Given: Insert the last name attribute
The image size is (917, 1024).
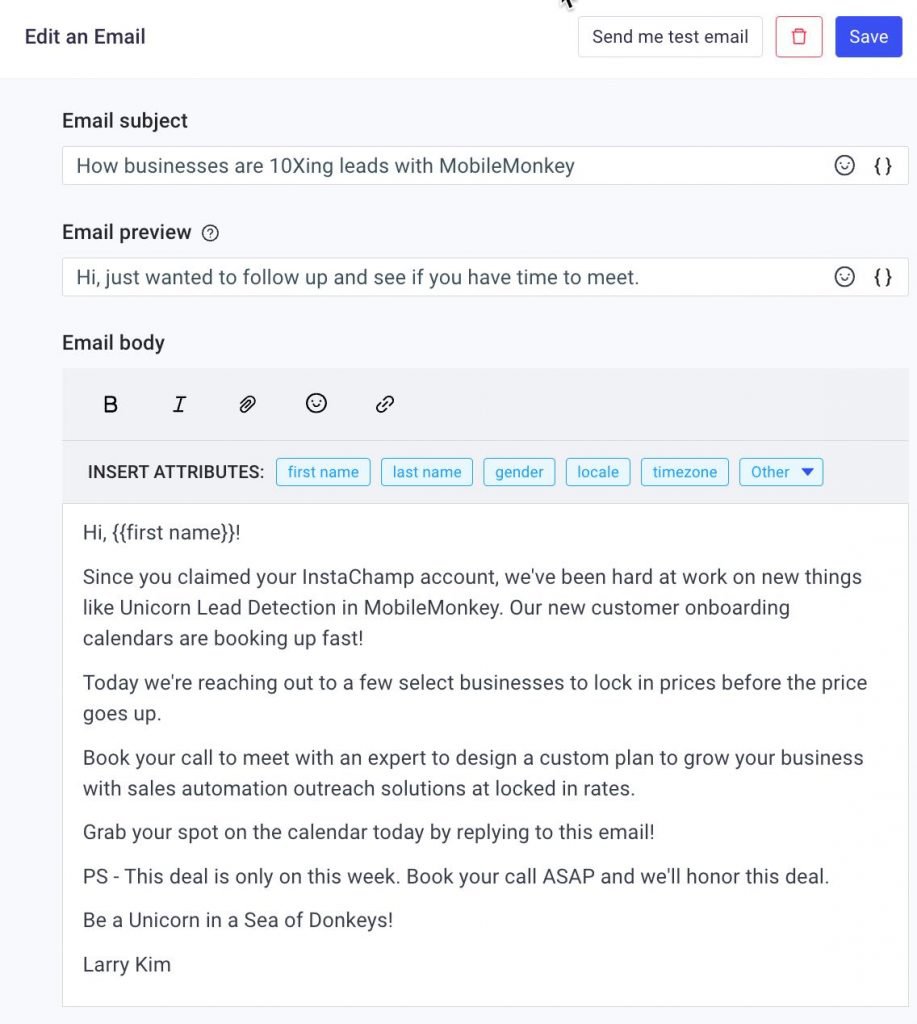Looking at the screenshot, I should 427,472.
